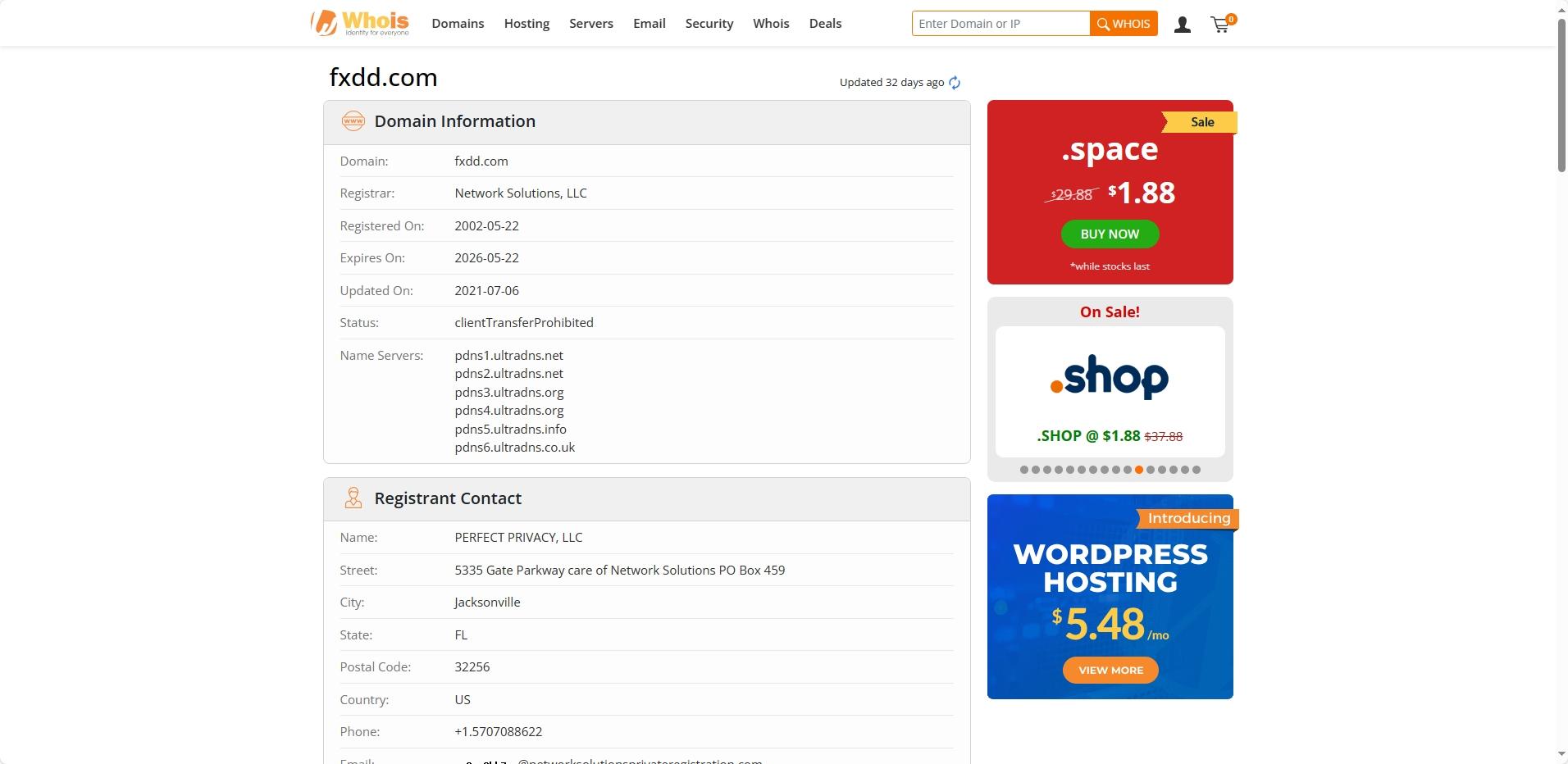Open the Hosting menu
The height and width of the screenshot is (764, 1568).
[x=526, y=24]
